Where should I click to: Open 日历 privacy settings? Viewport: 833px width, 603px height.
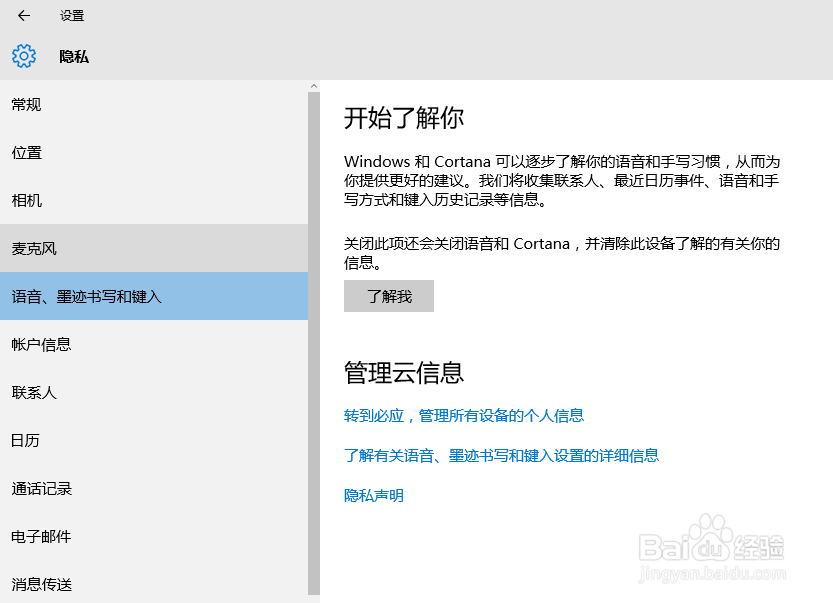[154, 440]
